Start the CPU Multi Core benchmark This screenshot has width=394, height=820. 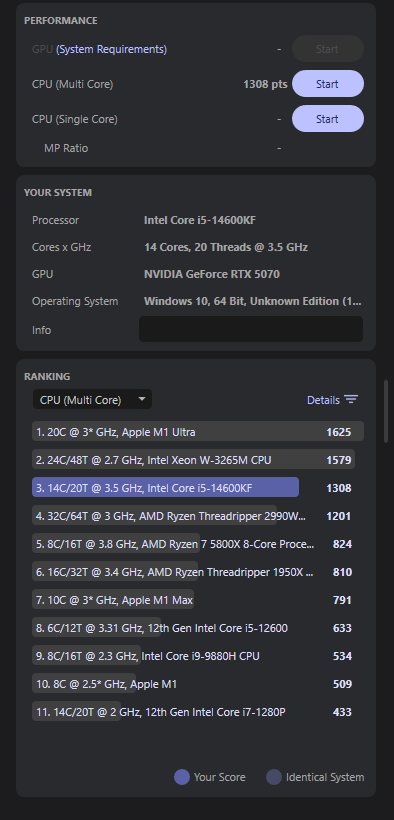tap(328, 84)
